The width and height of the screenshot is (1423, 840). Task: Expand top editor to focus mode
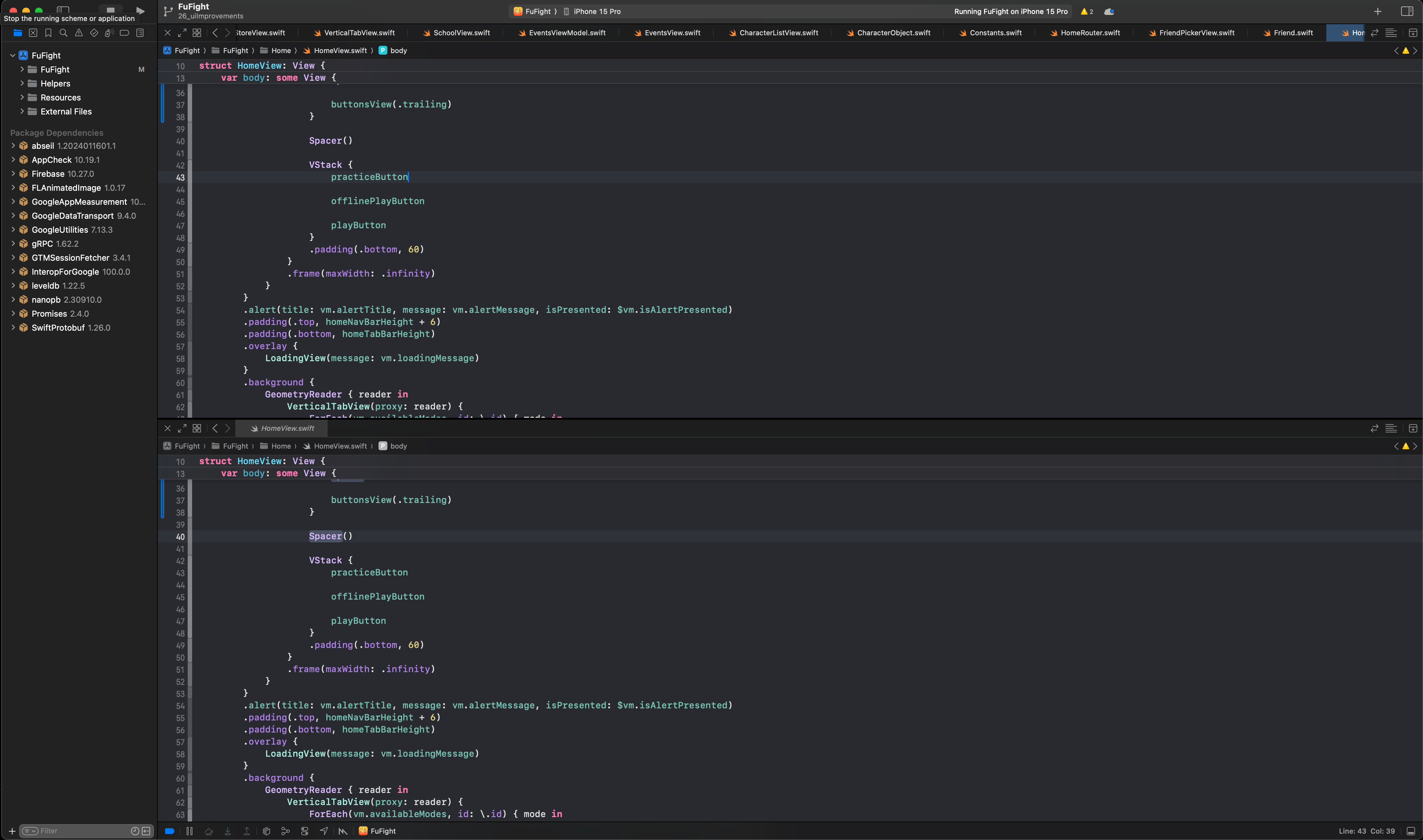click(182, 33)
